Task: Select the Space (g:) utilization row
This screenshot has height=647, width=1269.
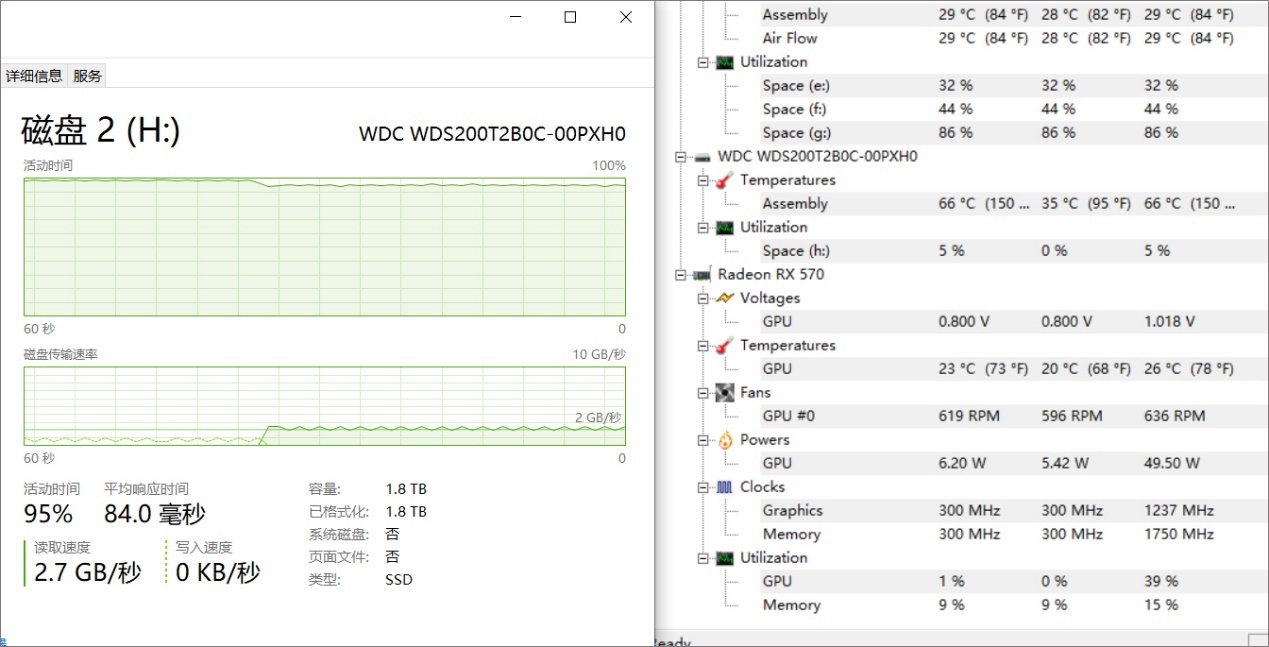Action: [796, 133]
